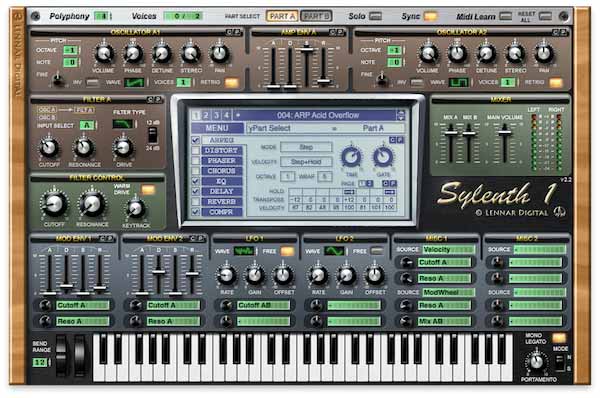Select the PHASER effect tab
600x398 pixels.
[222, 160]
